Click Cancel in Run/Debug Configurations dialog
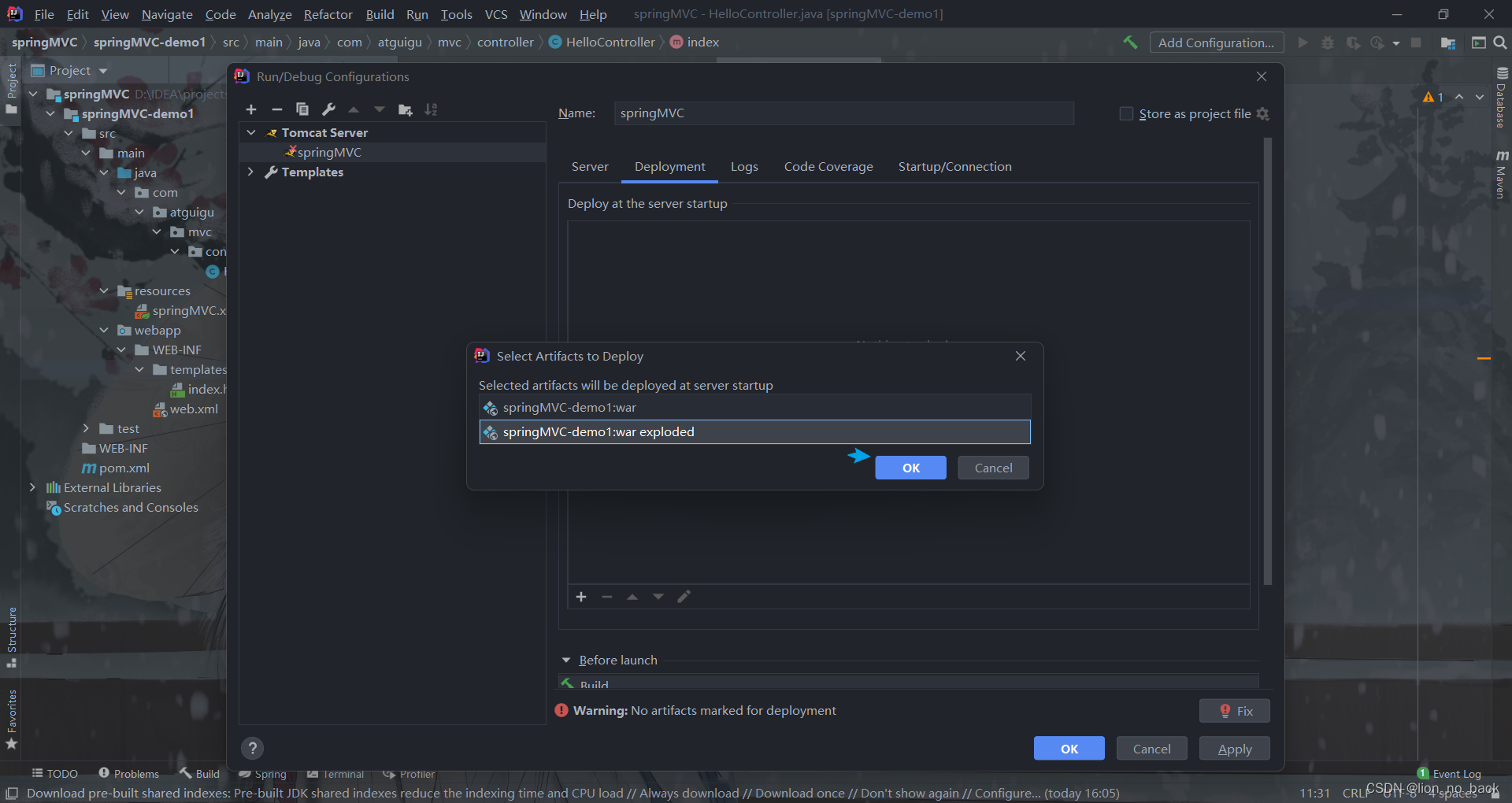This screenshot has height=803, width=1512. [x=1151, y=749]
